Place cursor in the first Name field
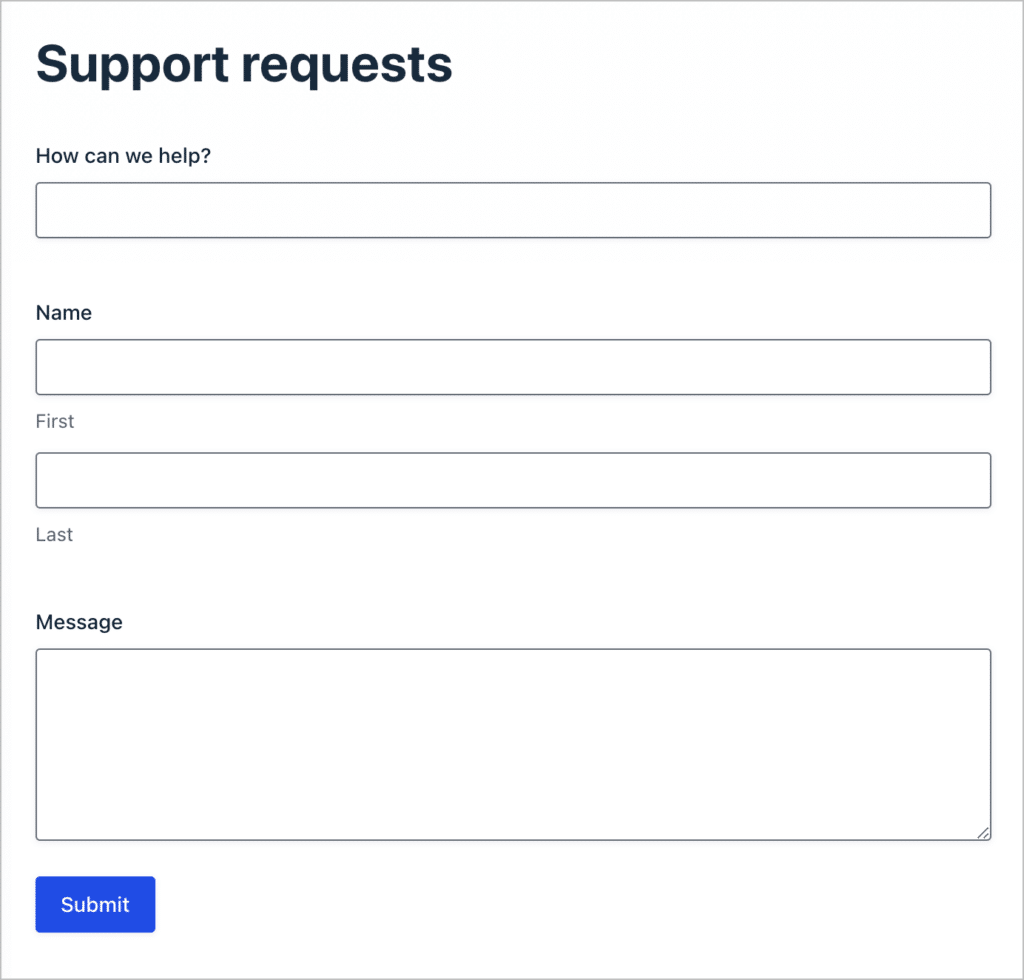The width and height of the screenshot is (1024, 980). tap(512, 366)
